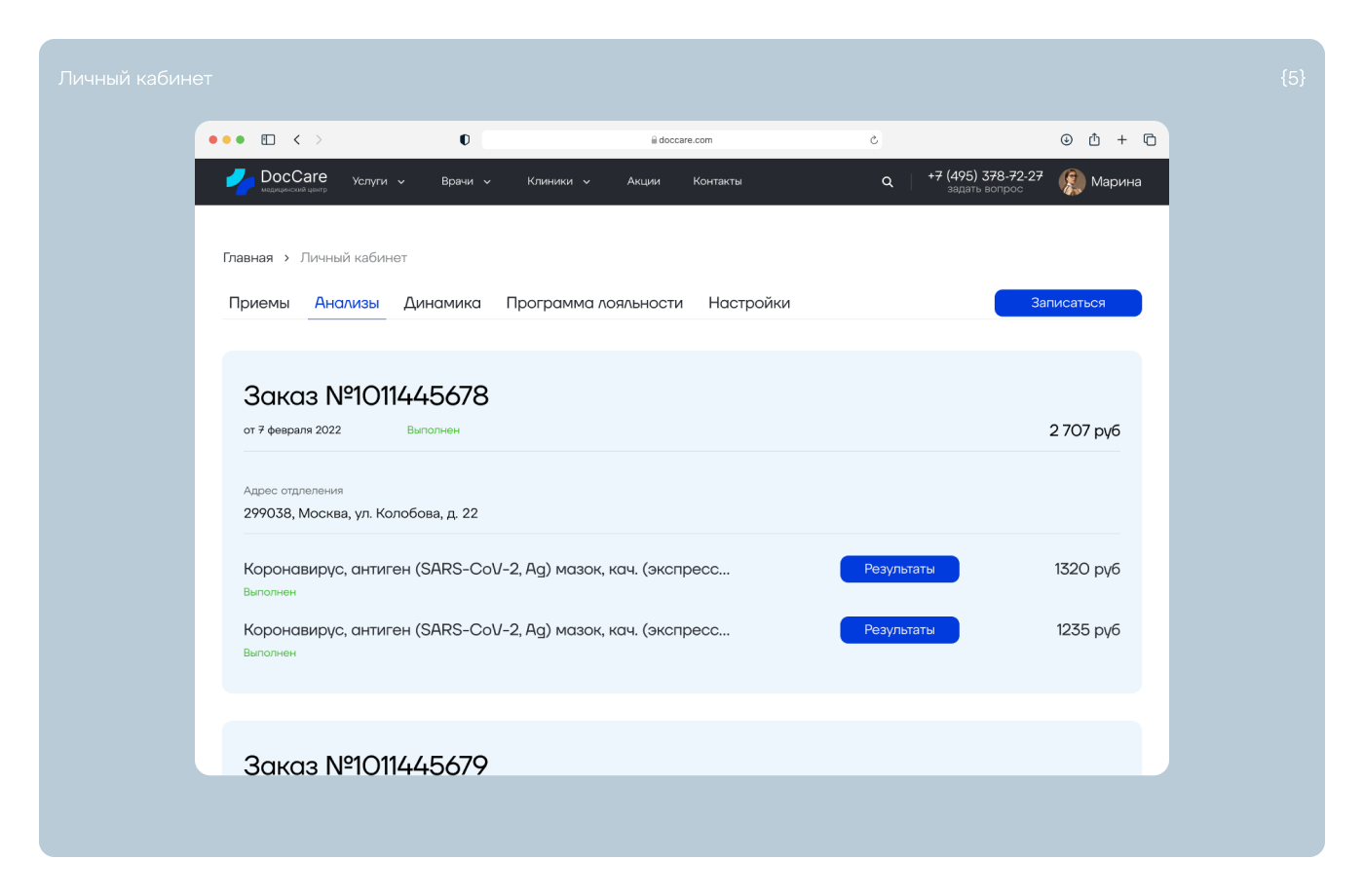Click Marina's profile avatar
Screen dimensions: 1364x896
click(x=1072, y=182)
